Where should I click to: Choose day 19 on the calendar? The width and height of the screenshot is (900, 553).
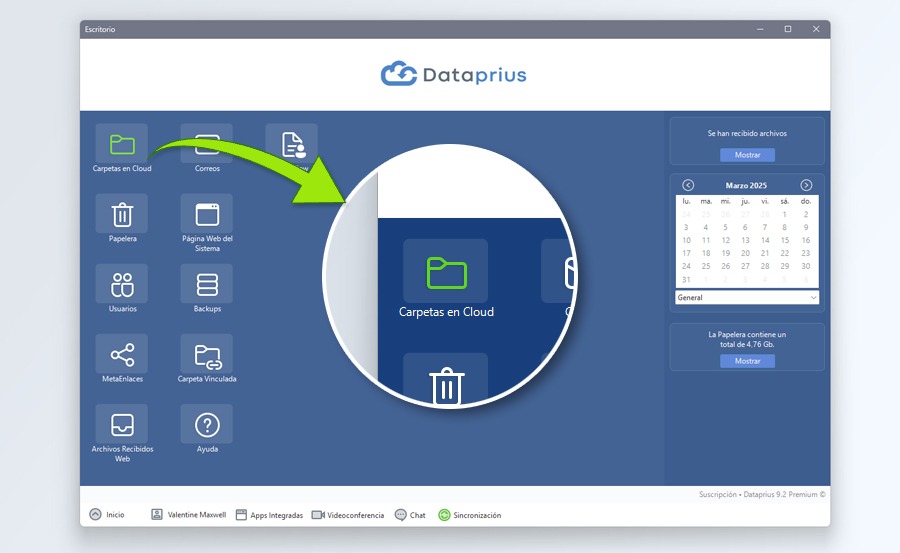(726, 253)
